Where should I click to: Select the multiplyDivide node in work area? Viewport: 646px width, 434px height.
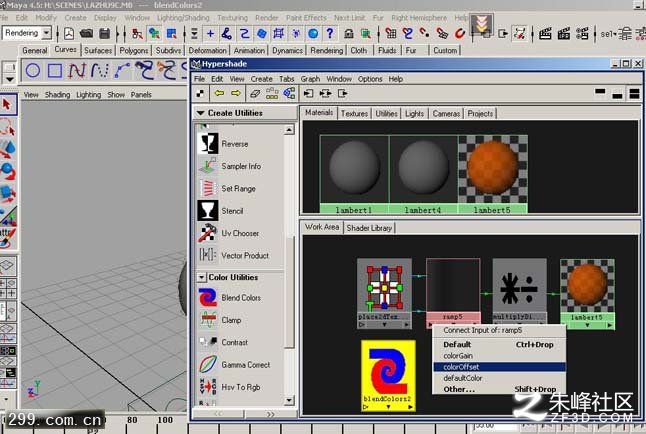click(520, 291)
